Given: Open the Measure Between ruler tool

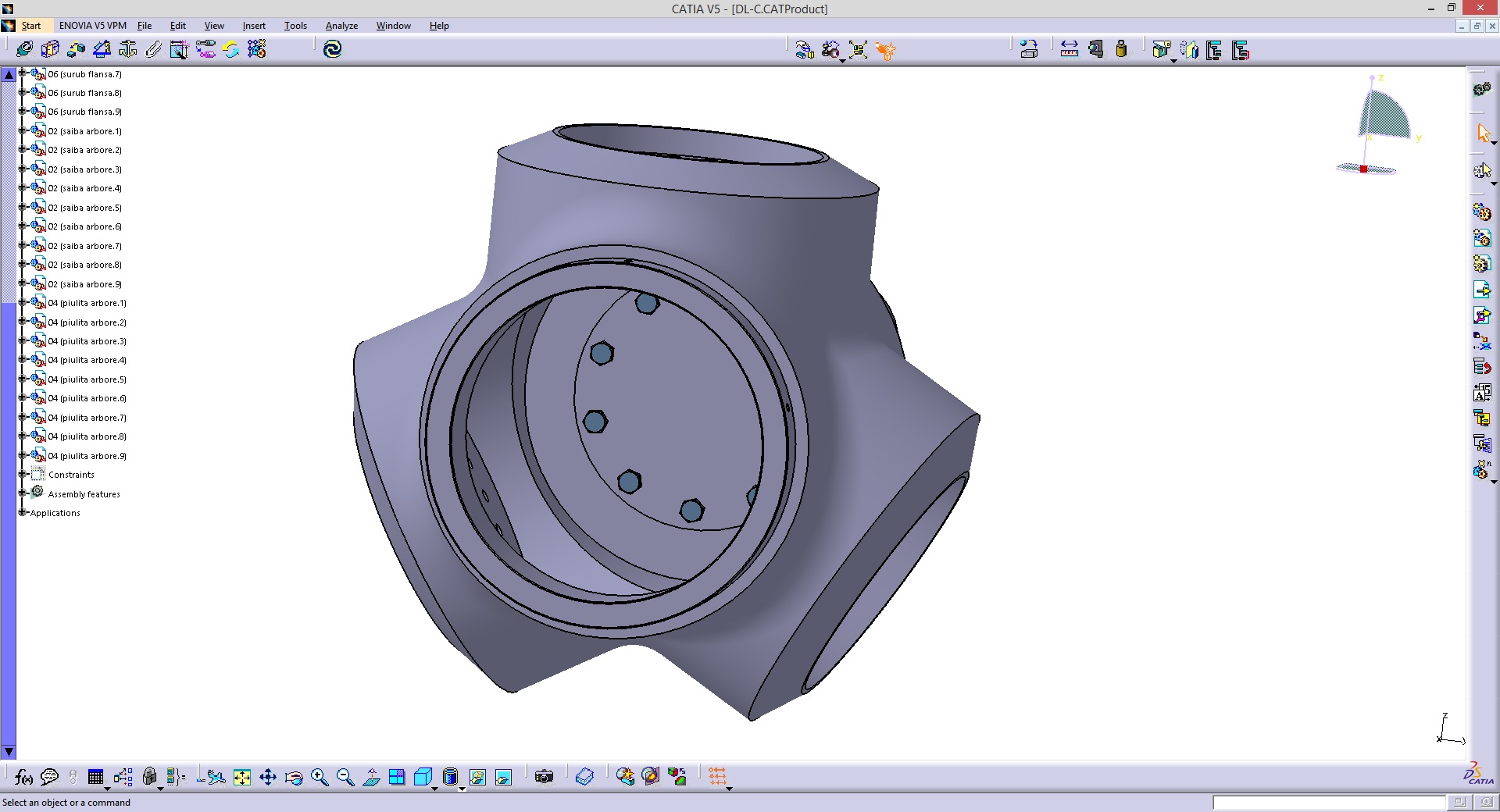Looking at the screenshot, I should (x=1070, y=50).
